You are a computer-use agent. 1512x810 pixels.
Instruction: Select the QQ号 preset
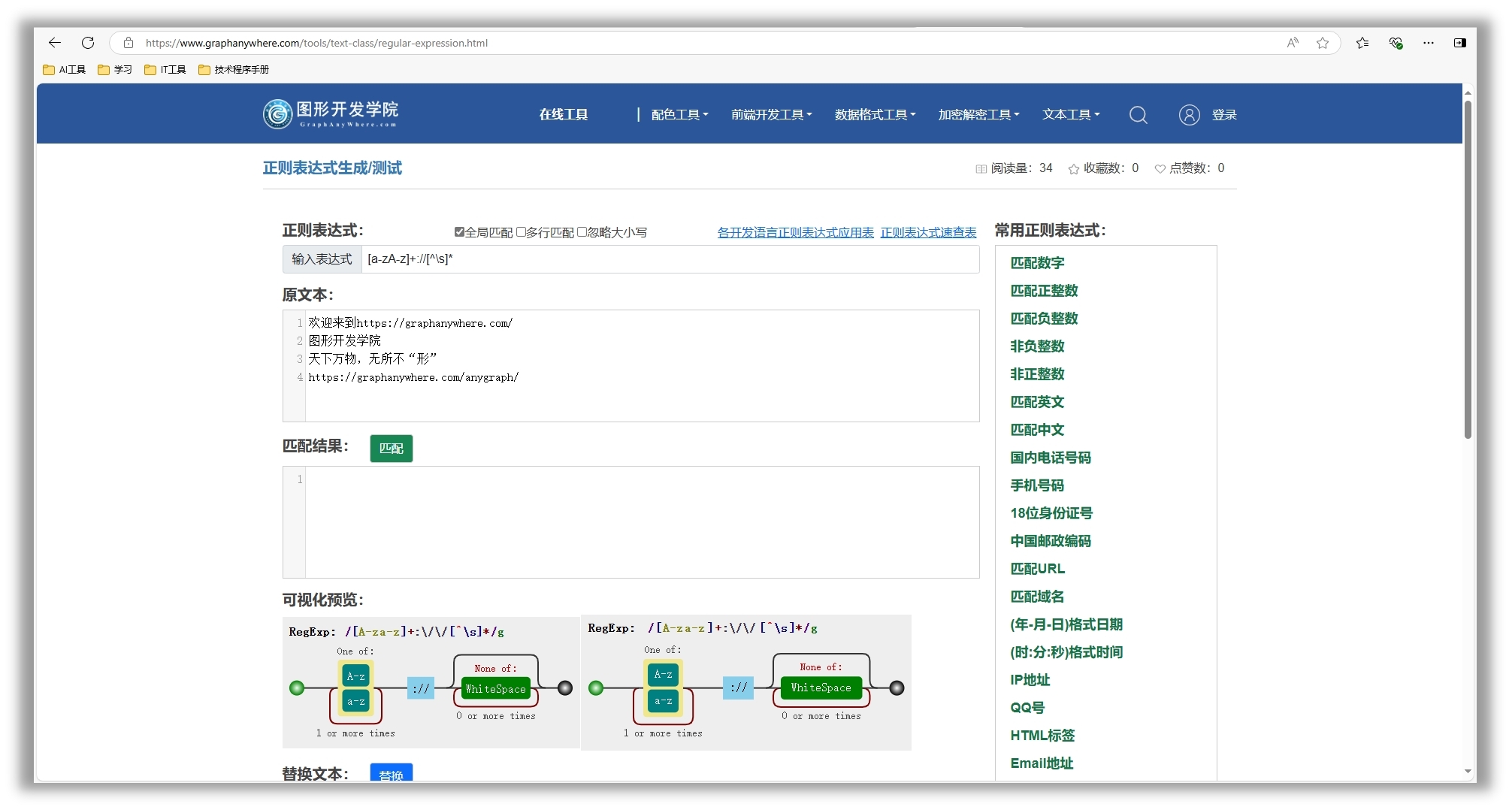[x=1027, y=708]
